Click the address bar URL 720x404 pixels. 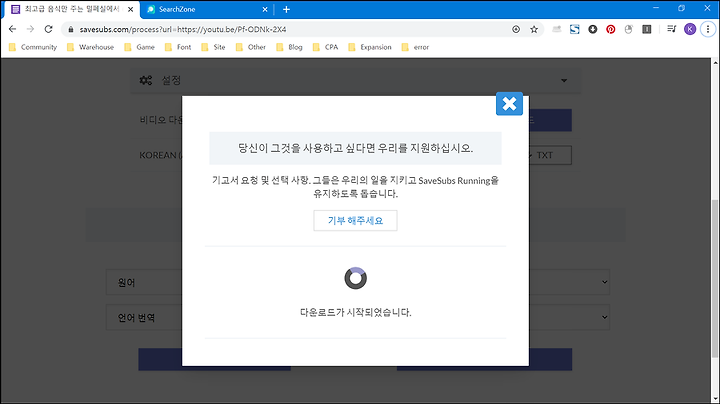click(x=183, y=29)
